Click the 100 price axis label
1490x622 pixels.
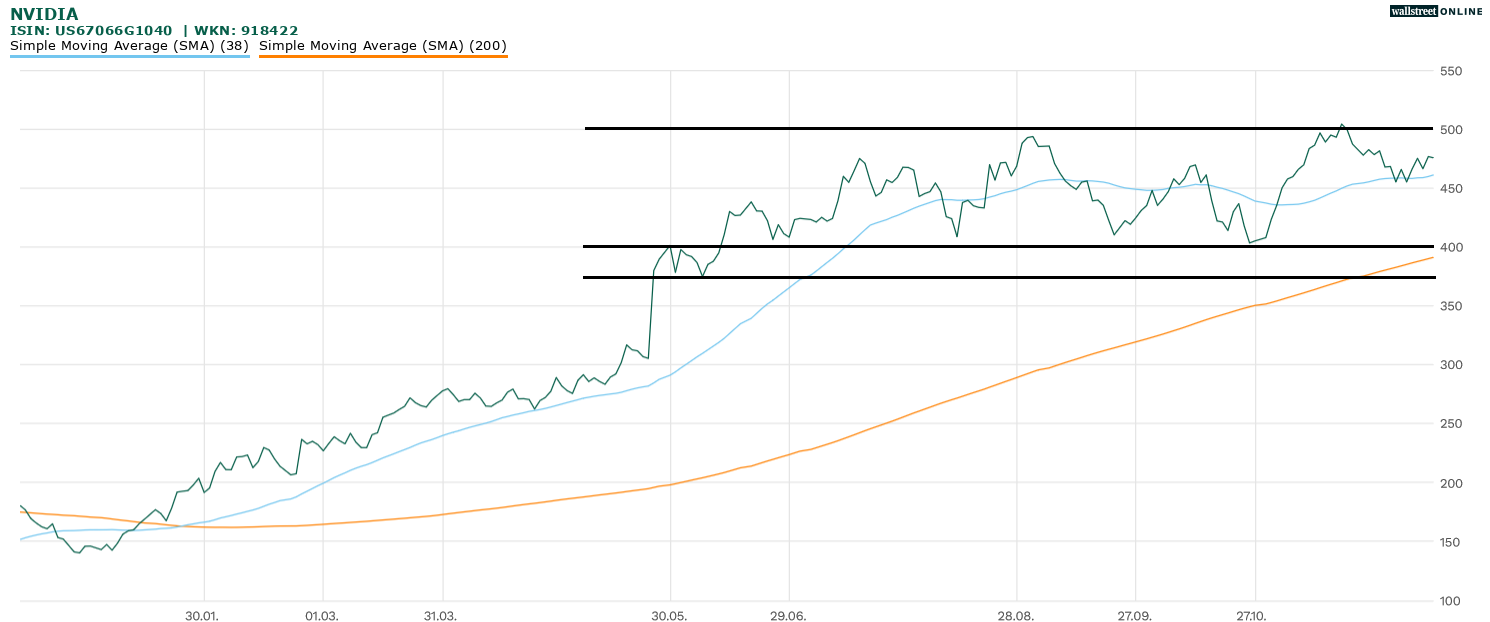click(x=1451, y=601)
